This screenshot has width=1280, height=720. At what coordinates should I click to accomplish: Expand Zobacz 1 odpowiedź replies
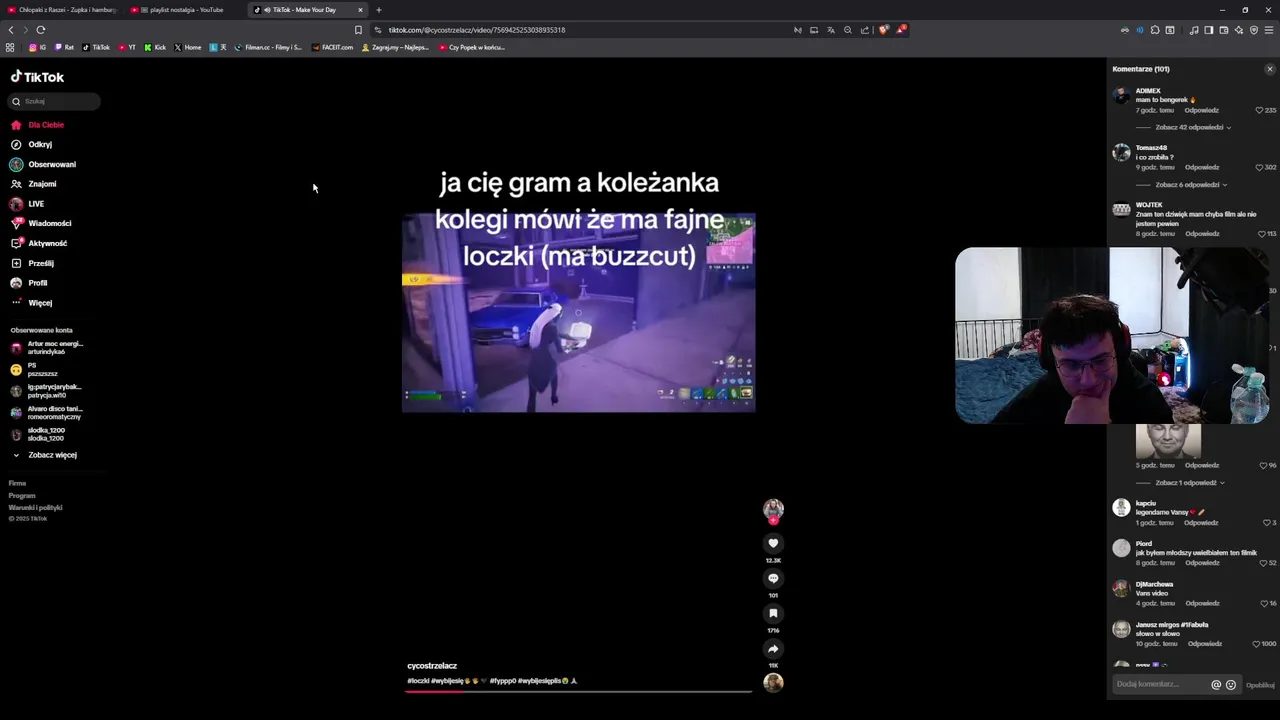[x=1189, y=483]
